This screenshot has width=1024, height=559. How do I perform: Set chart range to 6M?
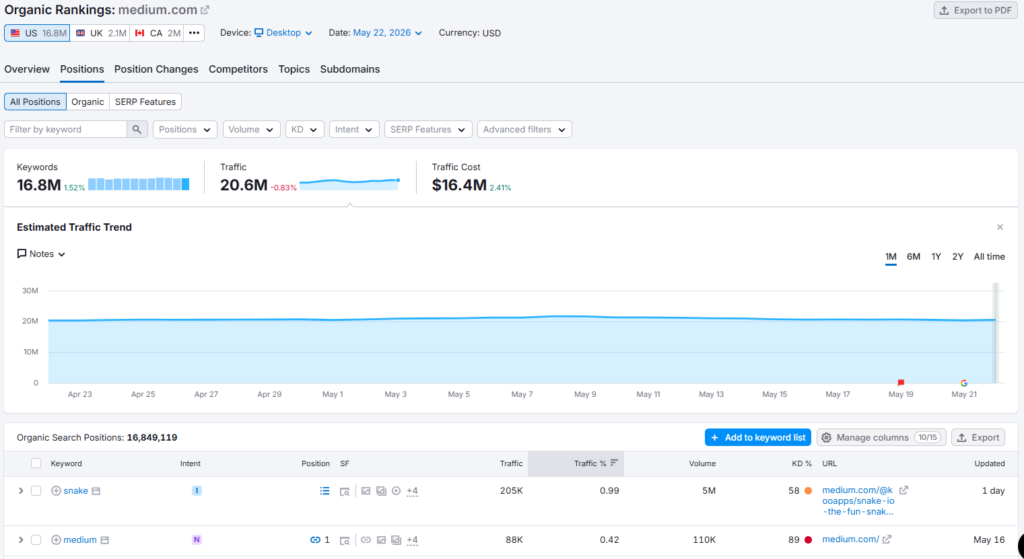(x=913, y=257)
